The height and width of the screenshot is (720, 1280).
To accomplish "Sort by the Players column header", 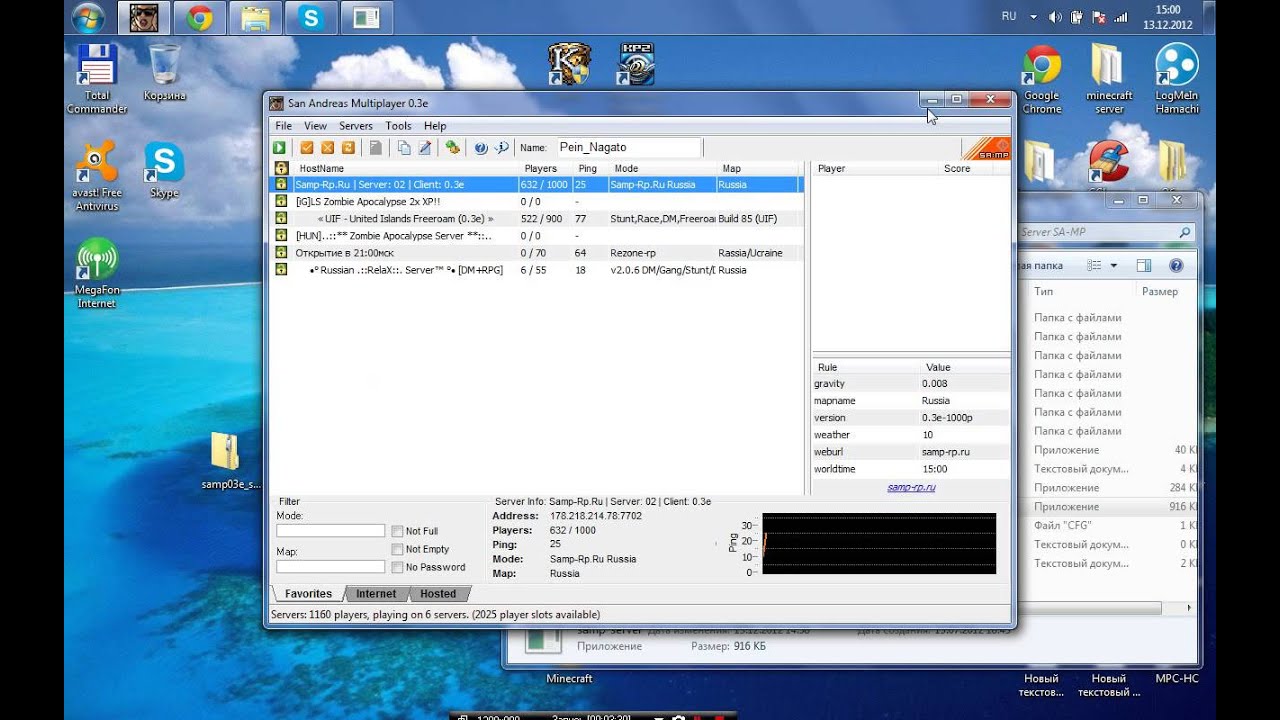I will (546, 169).
